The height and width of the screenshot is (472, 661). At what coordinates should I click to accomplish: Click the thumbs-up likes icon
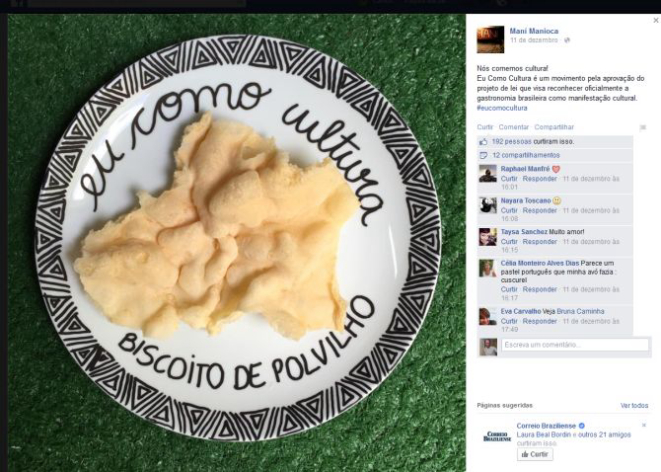pyautogui.click(x=484, y=142)
